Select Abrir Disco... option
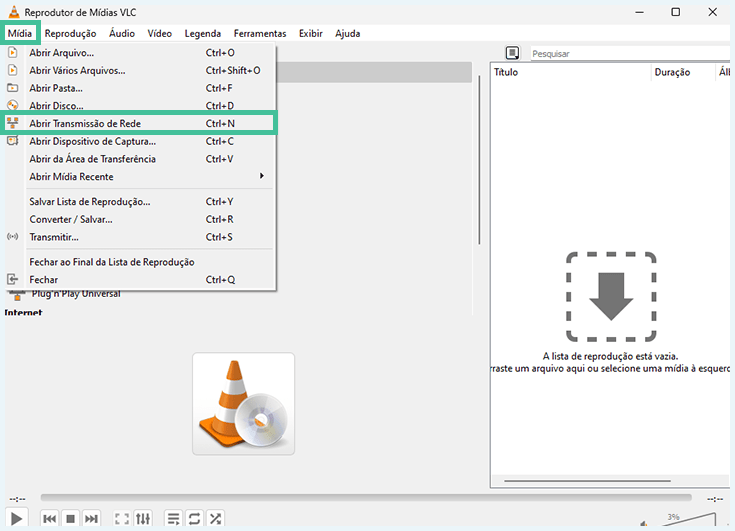Screen dimensions: 735x531 pos(140,106)
